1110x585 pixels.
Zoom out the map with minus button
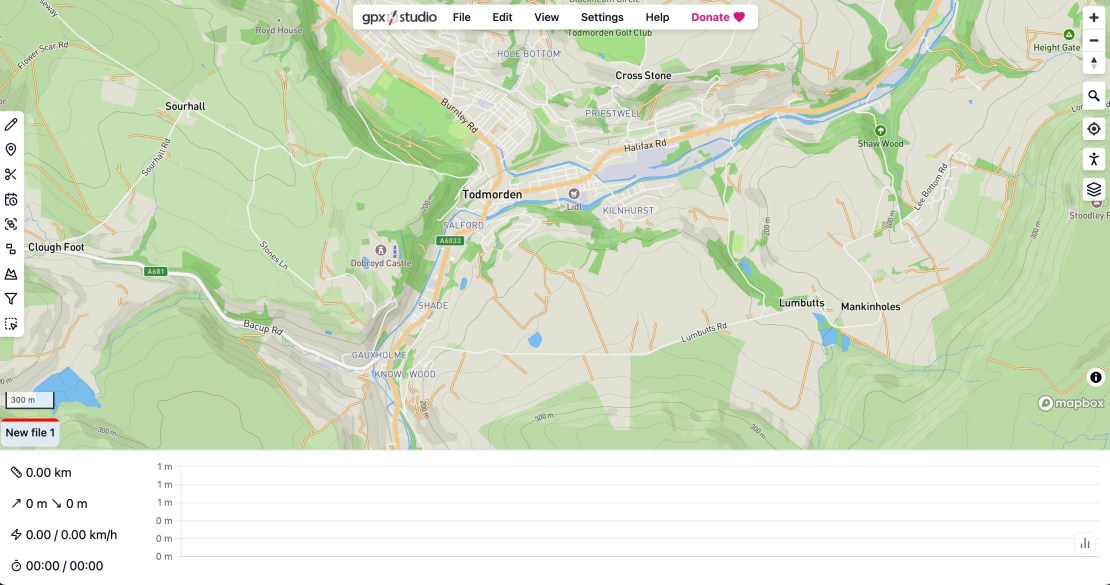pos(1094,40)
